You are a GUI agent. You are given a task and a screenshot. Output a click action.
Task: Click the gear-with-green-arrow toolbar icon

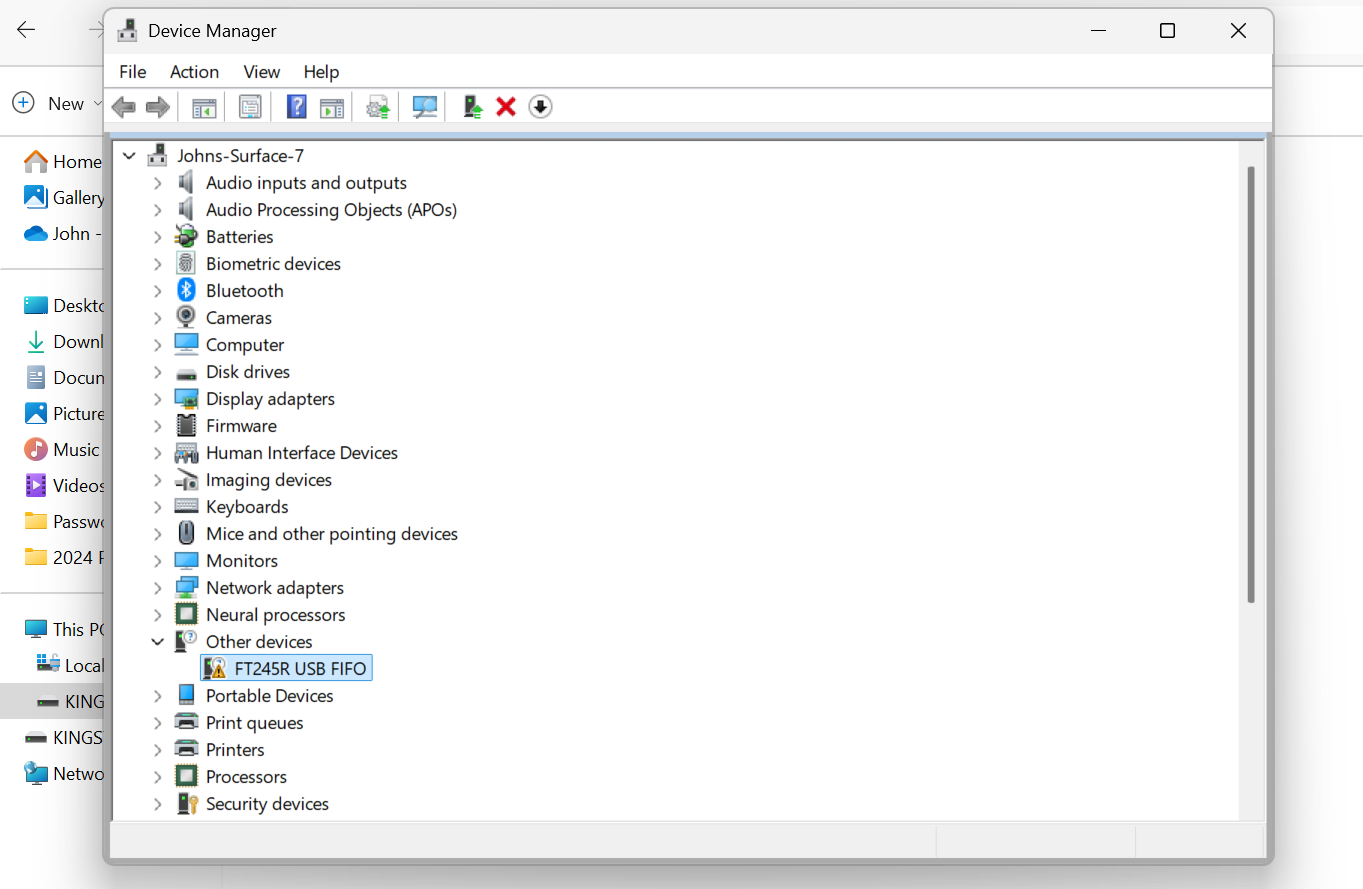tap(378, 107)
